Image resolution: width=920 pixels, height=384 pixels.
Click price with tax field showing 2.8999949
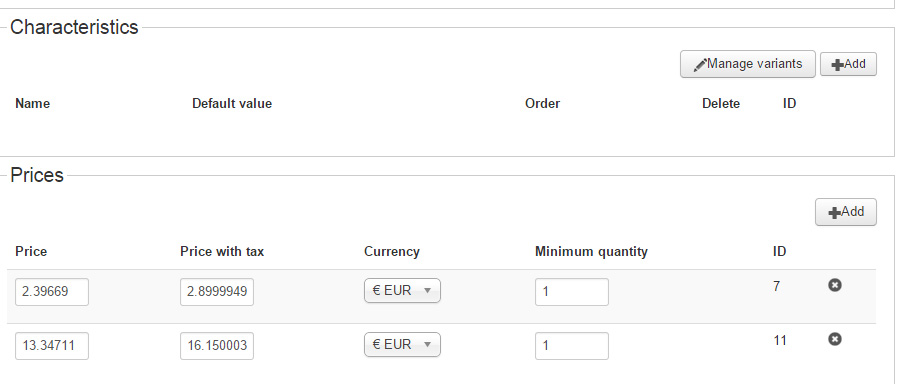(217, 292)
